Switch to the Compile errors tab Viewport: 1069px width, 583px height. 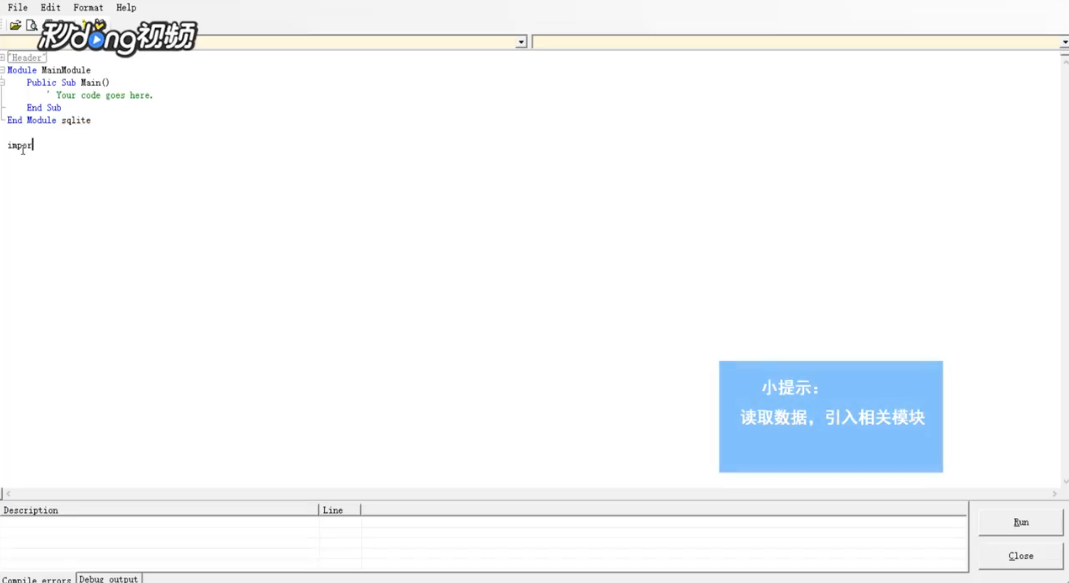[x=37, y=580]
